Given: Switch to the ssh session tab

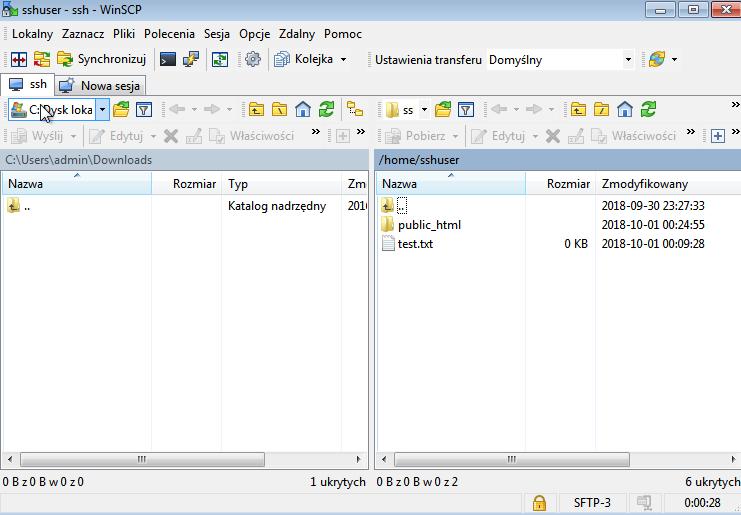Looking at the screenshot, I should click(28, 85).
